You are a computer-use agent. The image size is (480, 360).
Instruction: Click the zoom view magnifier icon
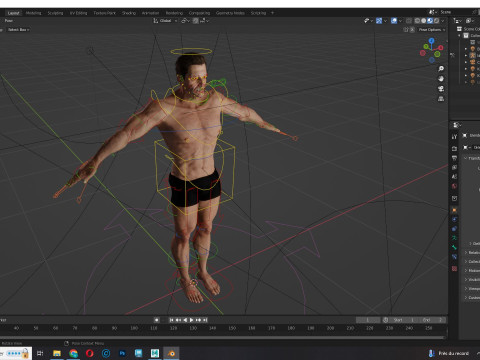pyautogui.click(x=441, y=69)
